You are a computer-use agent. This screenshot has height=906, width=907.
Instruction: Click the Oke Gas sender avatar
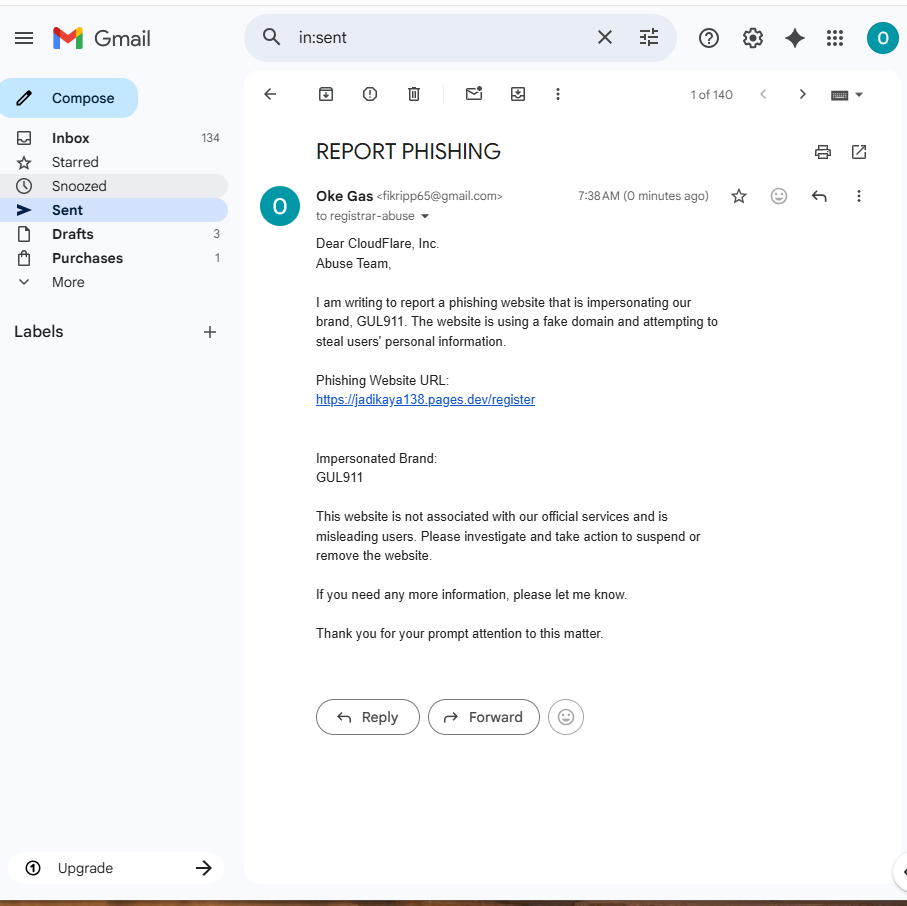click(x=280, y=206)
